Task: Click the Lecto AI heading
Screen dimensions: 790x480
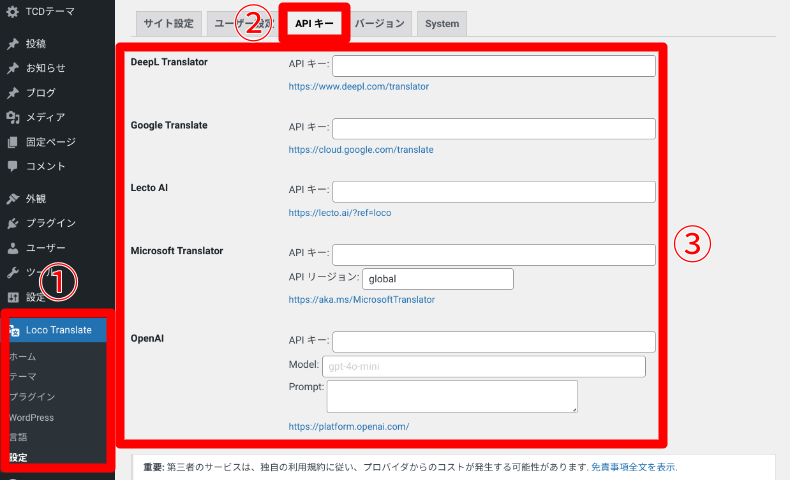Action: (149, 188)
